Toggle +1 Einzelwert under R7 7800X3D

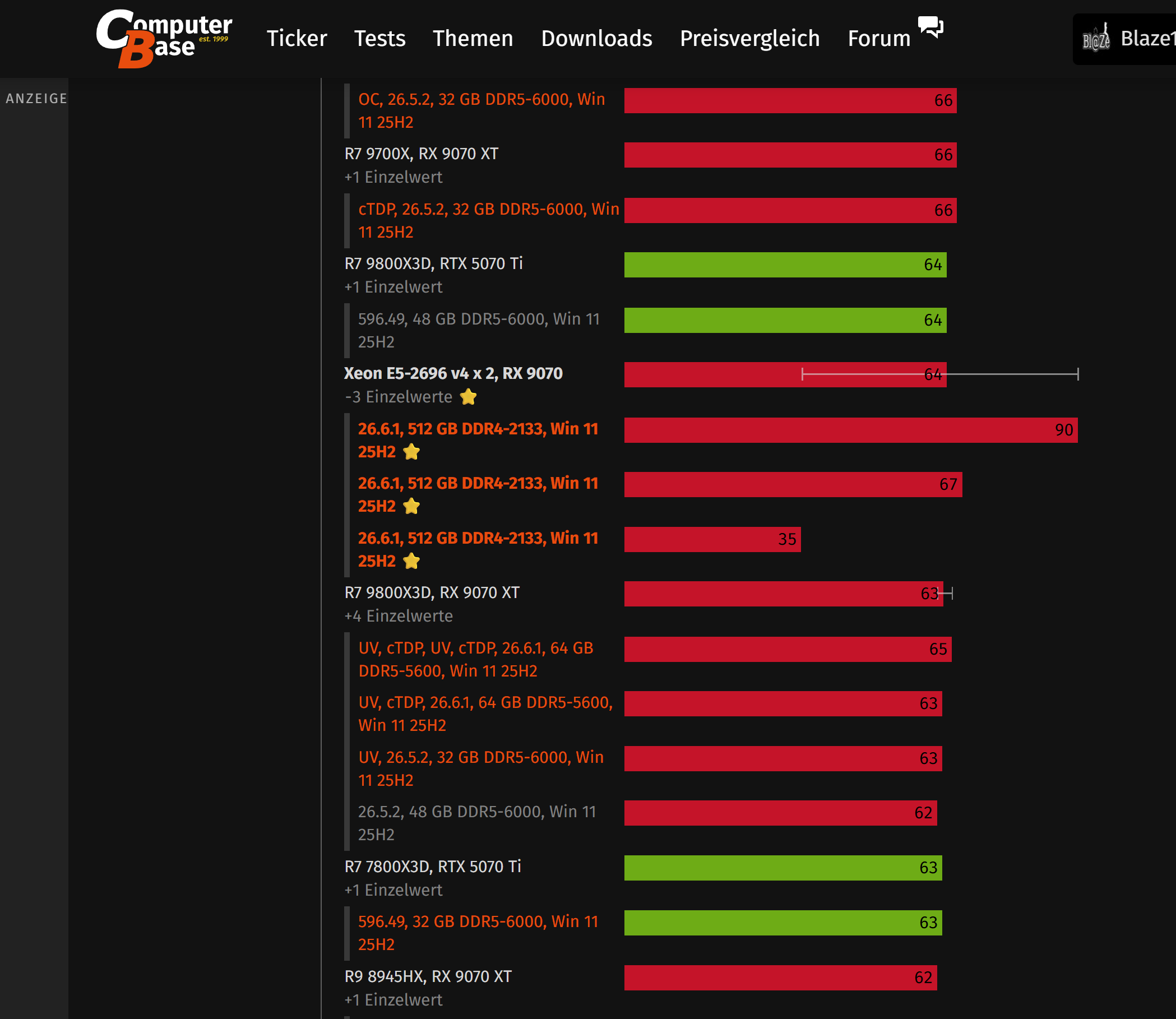[x=393, y=890]
